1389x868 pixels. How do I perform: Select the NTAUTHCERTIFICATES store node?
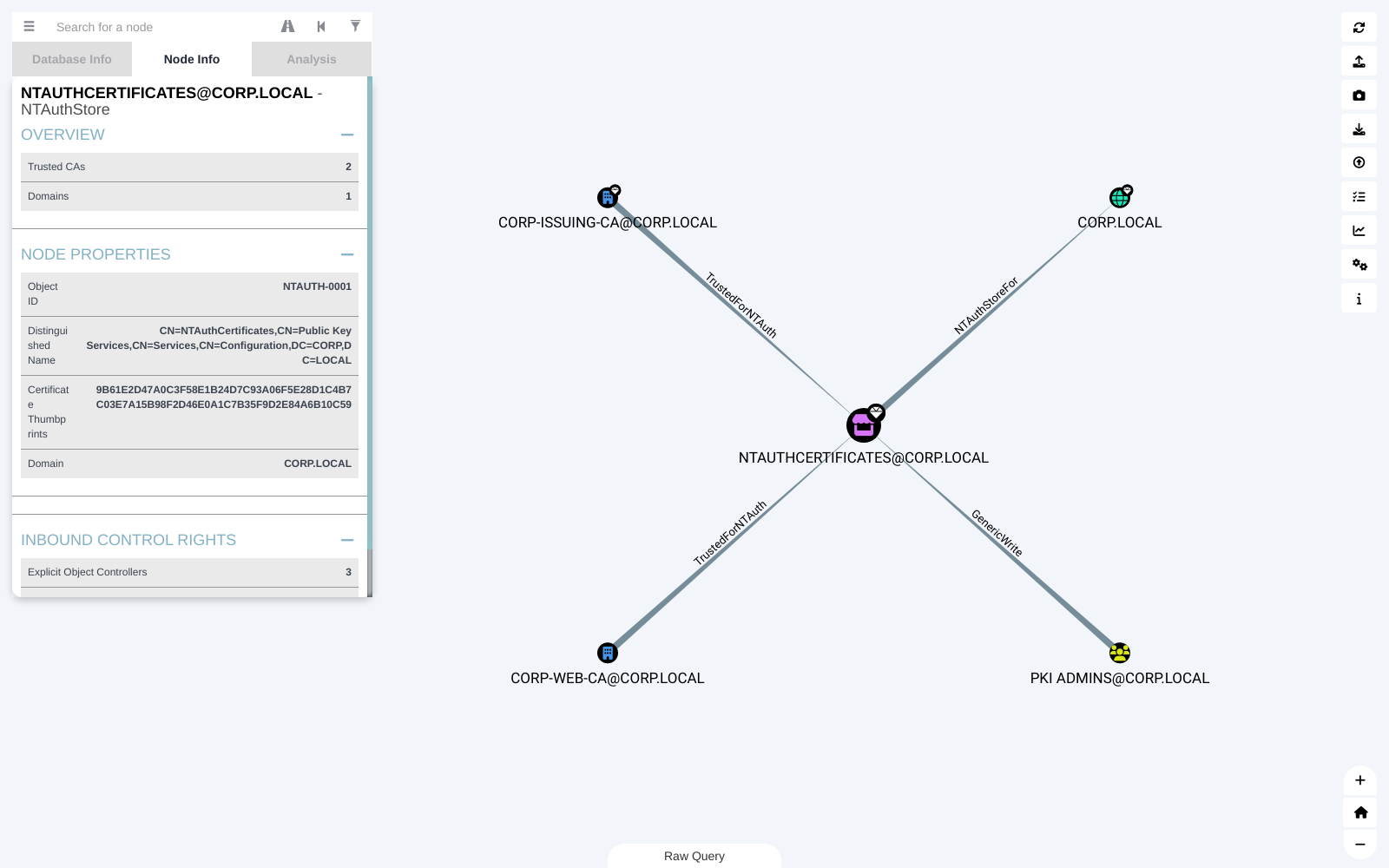click(864, 425)
